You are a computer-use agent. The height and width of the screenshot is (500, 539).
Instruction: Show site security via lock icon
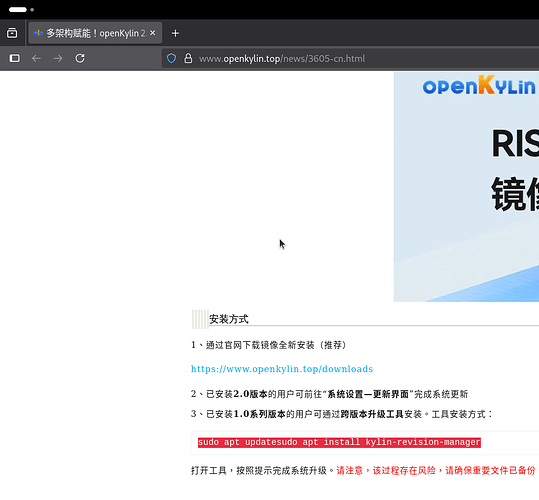pyautogui.click(x=188, y=58)
